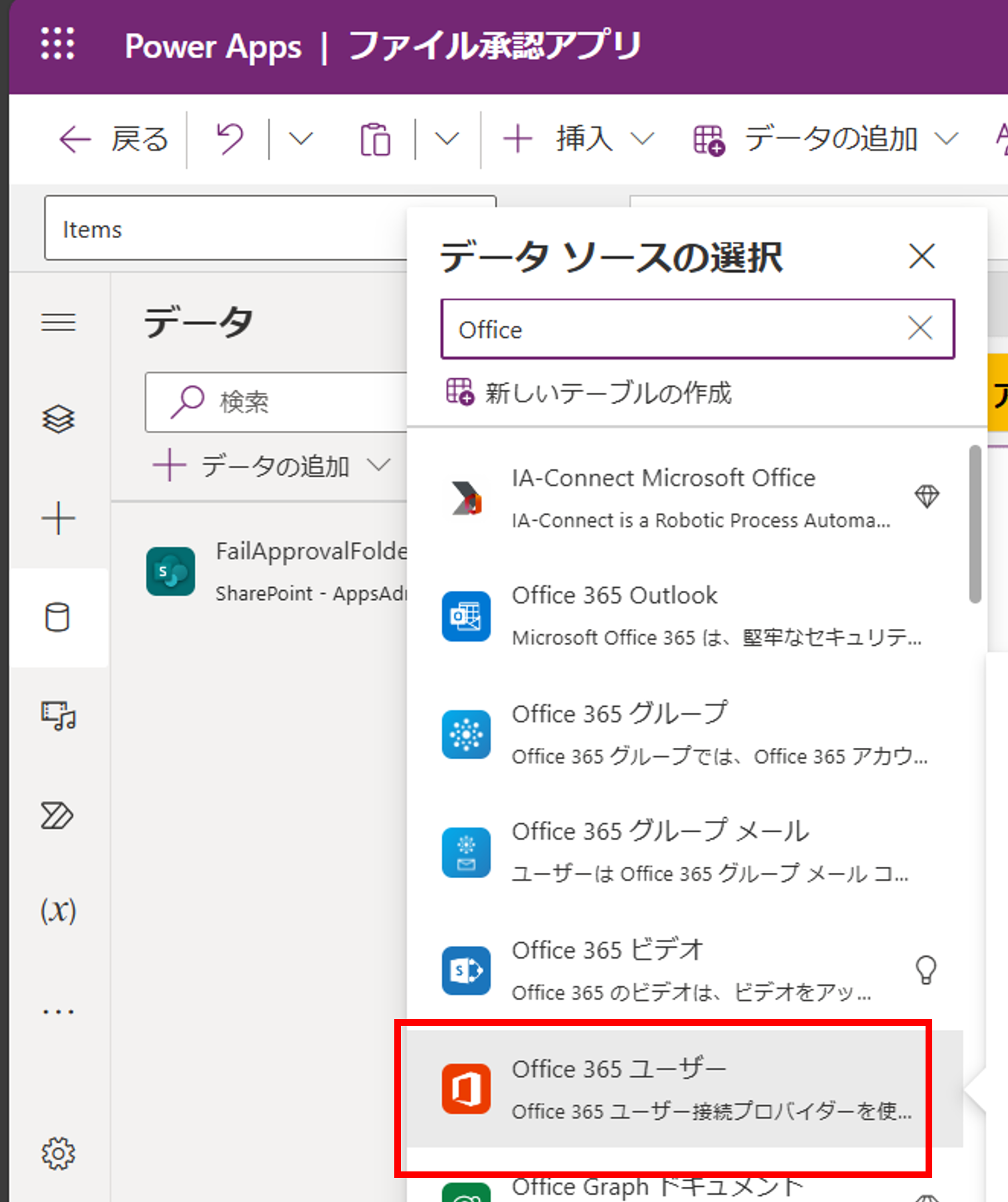
Task: Select Office 365 ユーザー connector
Action: point(685,1089)
